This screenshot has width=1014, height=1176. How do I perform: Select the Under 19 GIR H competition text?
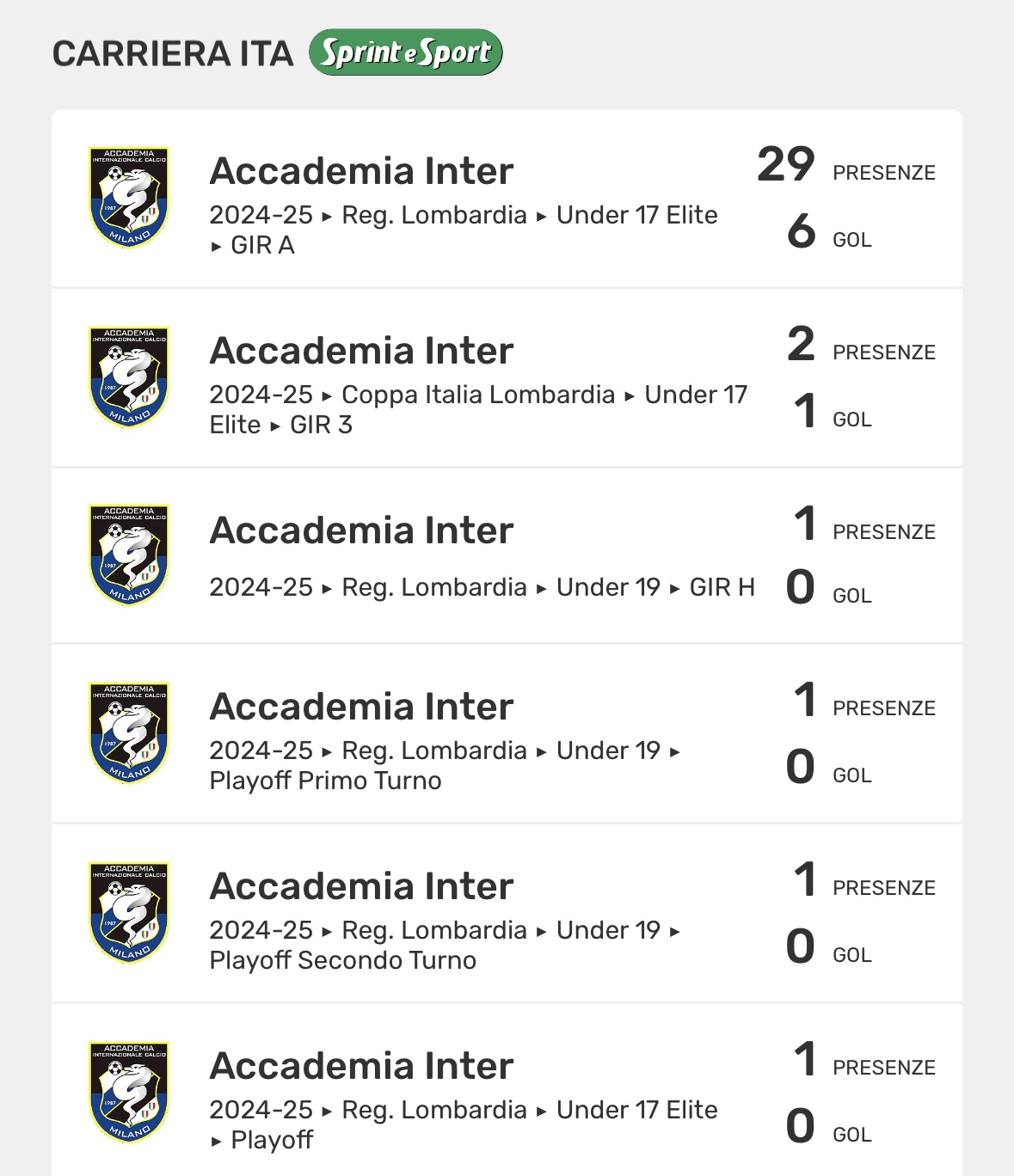pos(482,587)
